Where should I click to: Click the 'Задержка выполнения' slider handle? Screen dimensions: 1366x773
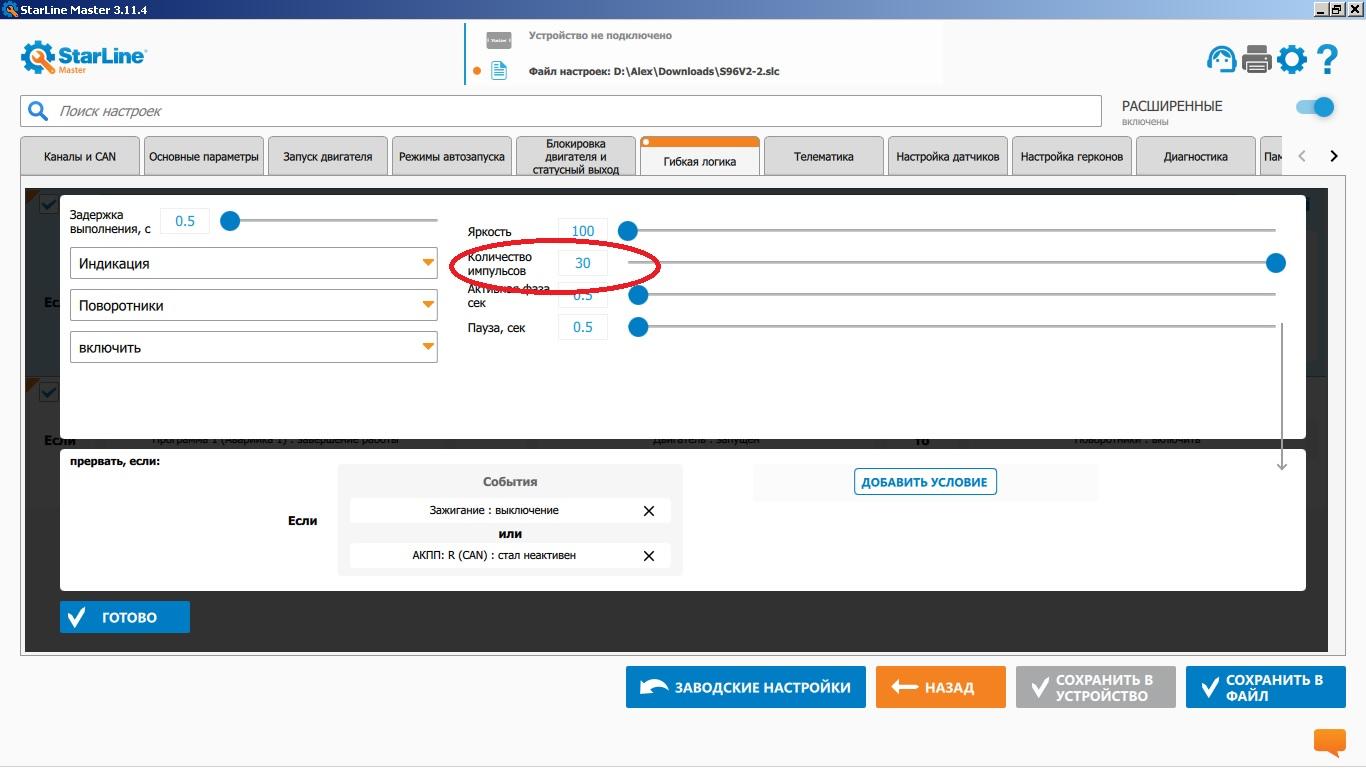230,221
